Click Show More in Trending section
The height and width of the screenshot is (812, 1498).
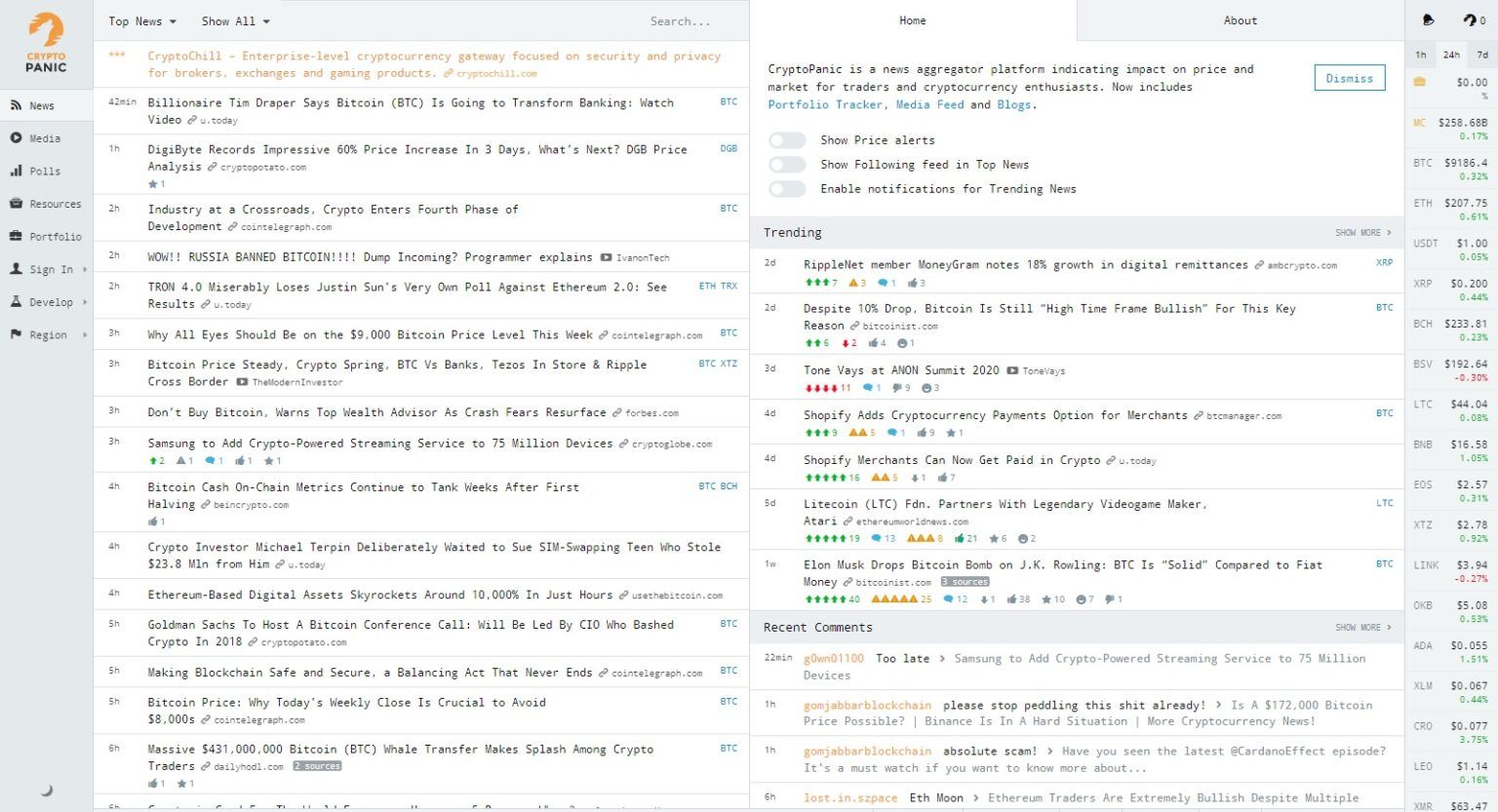click(1362, 233)
